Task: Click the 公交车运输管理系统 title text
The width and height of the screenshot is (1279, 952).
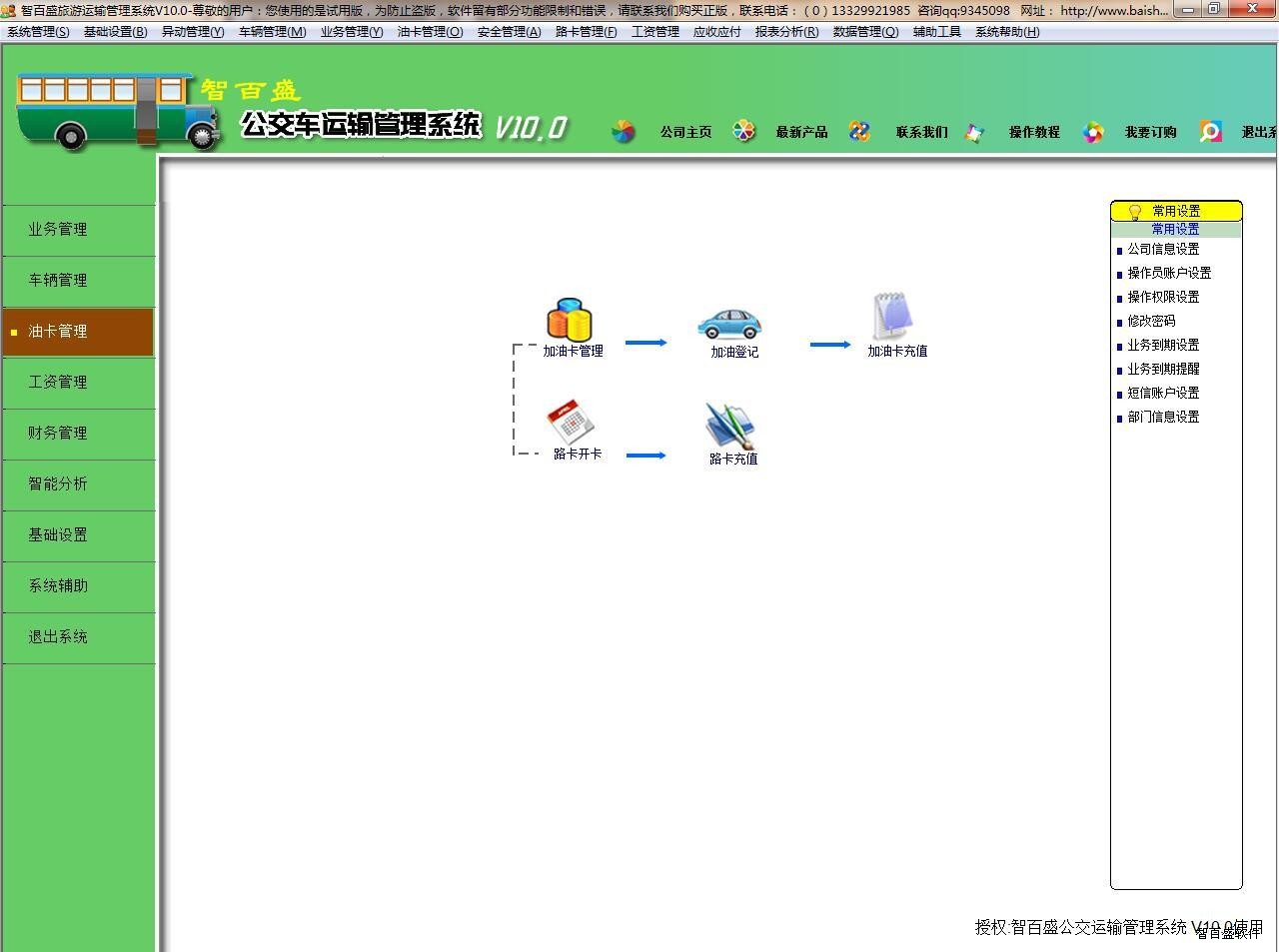Action: point(361,126)
